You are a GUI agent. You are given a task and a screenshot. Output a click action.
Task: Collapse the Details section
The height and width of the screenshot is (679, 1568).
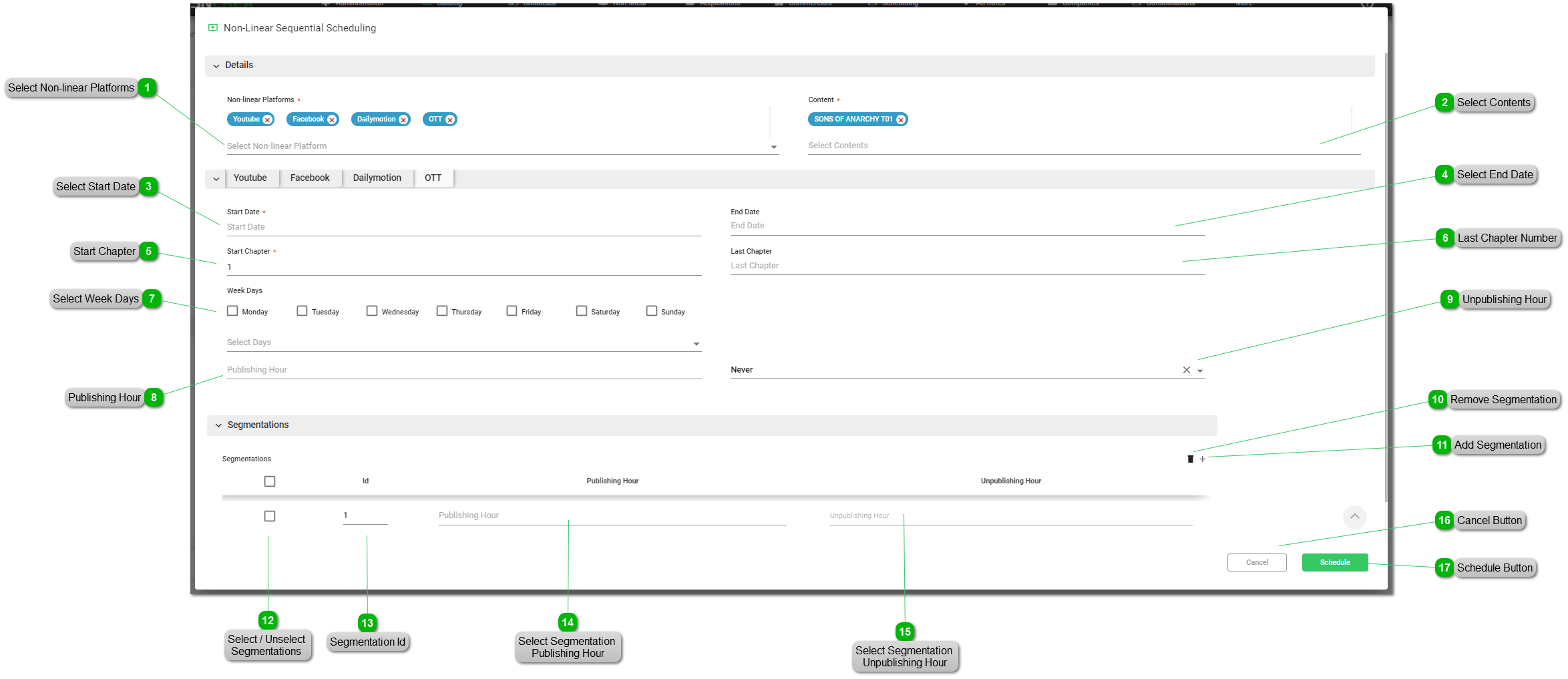pyautogui.click(x=216, y=65)
